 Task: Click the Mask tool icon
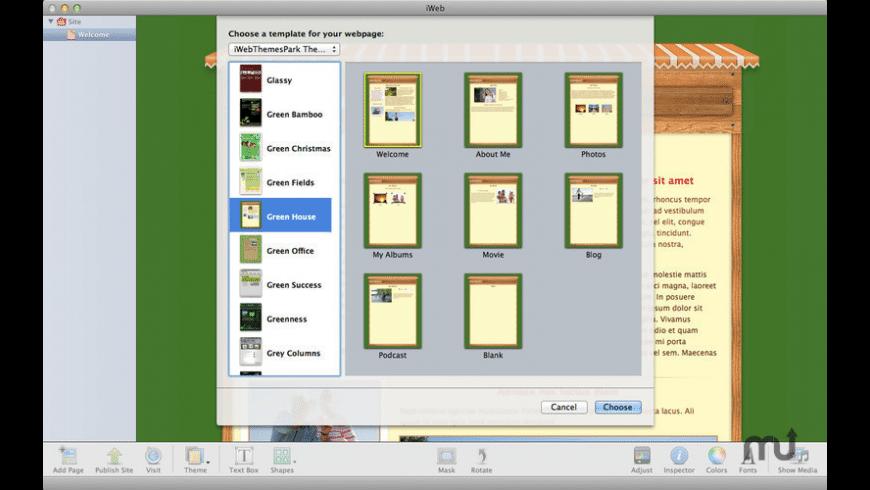point(446,456)
